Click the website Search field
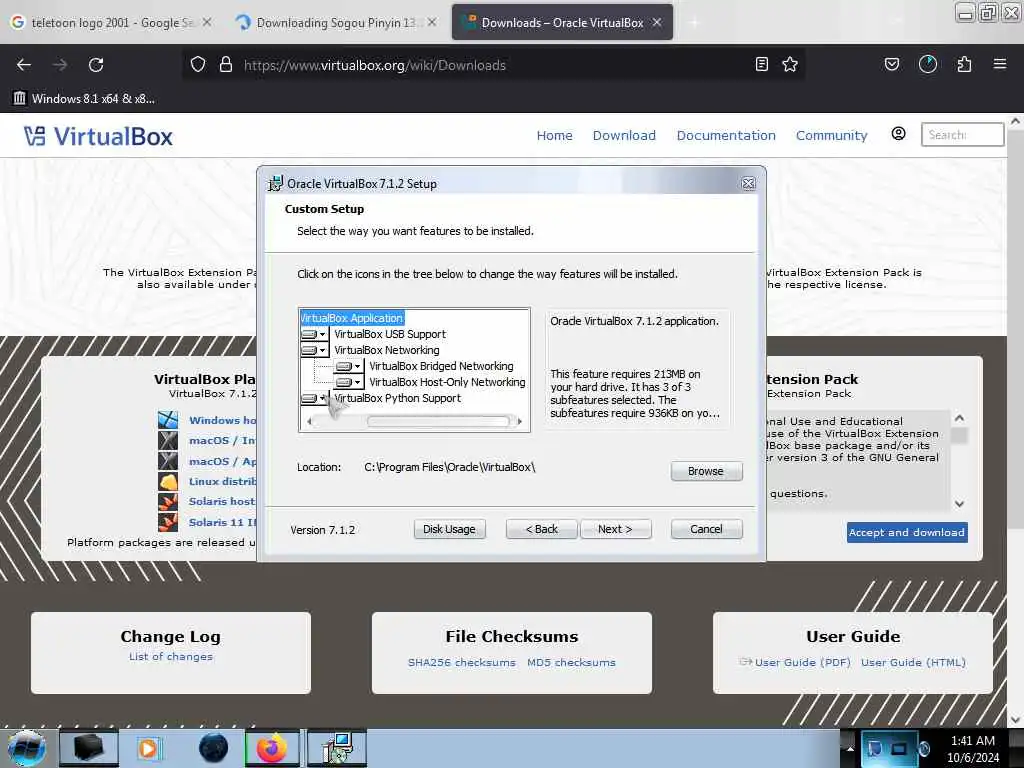The image size is (1024, 768). point(962,135)
